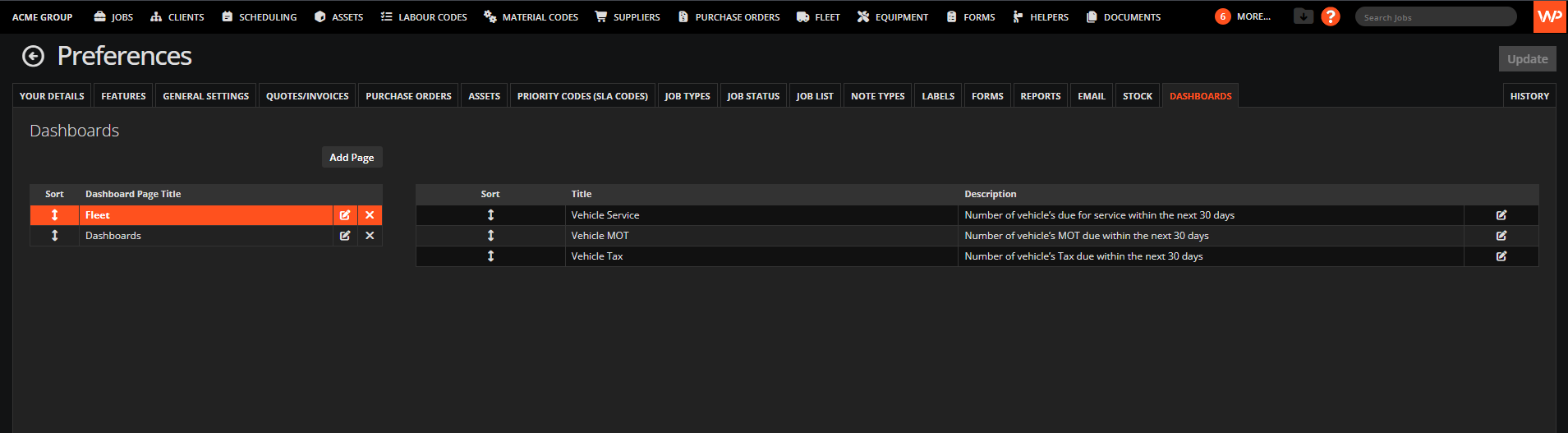Screen dimensions: 1568x433
Task: Grab the sort handle for Dashboards page
Action: pos(55,236)
